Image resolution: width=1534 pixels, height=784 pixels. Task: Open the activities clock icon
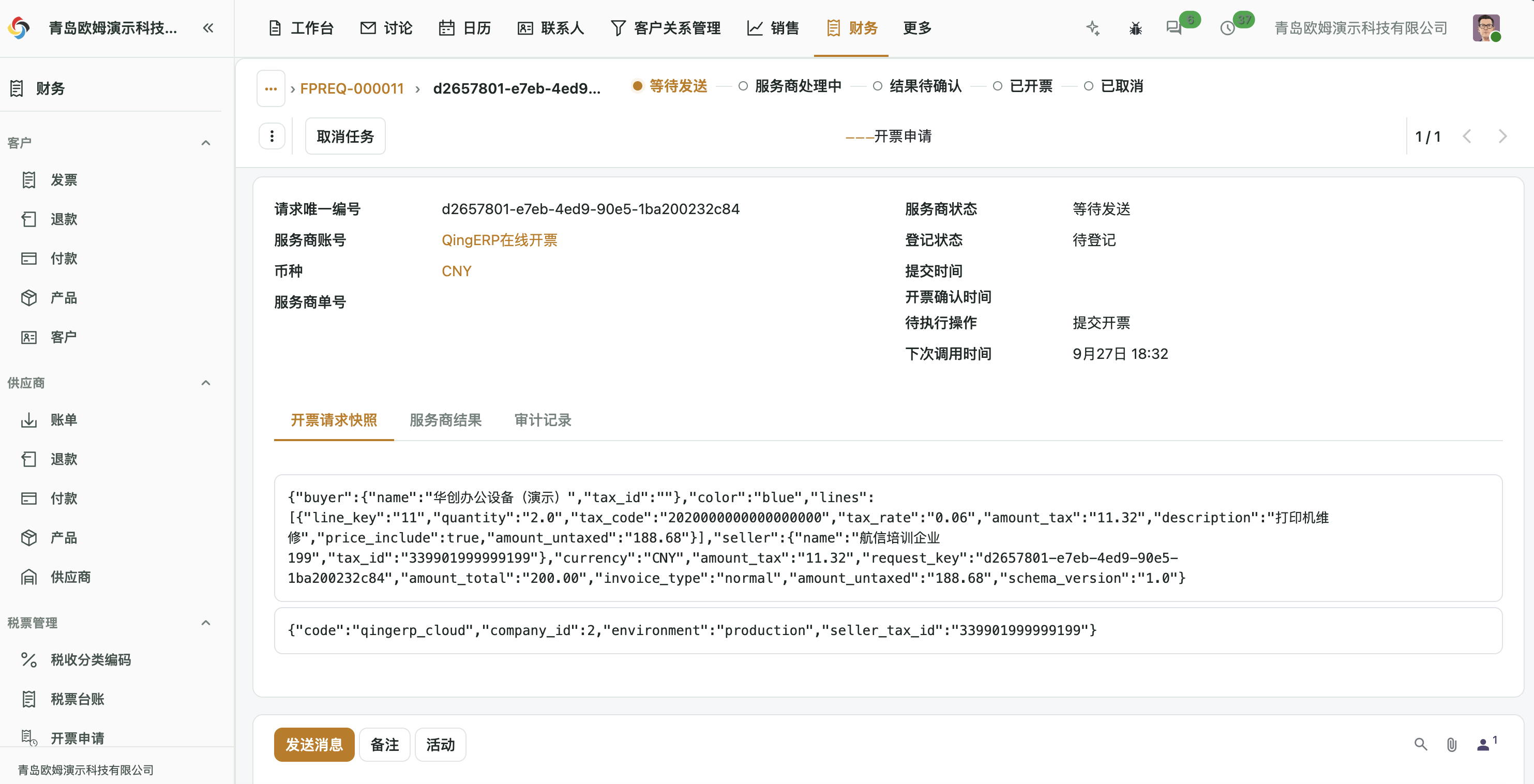1227,28
